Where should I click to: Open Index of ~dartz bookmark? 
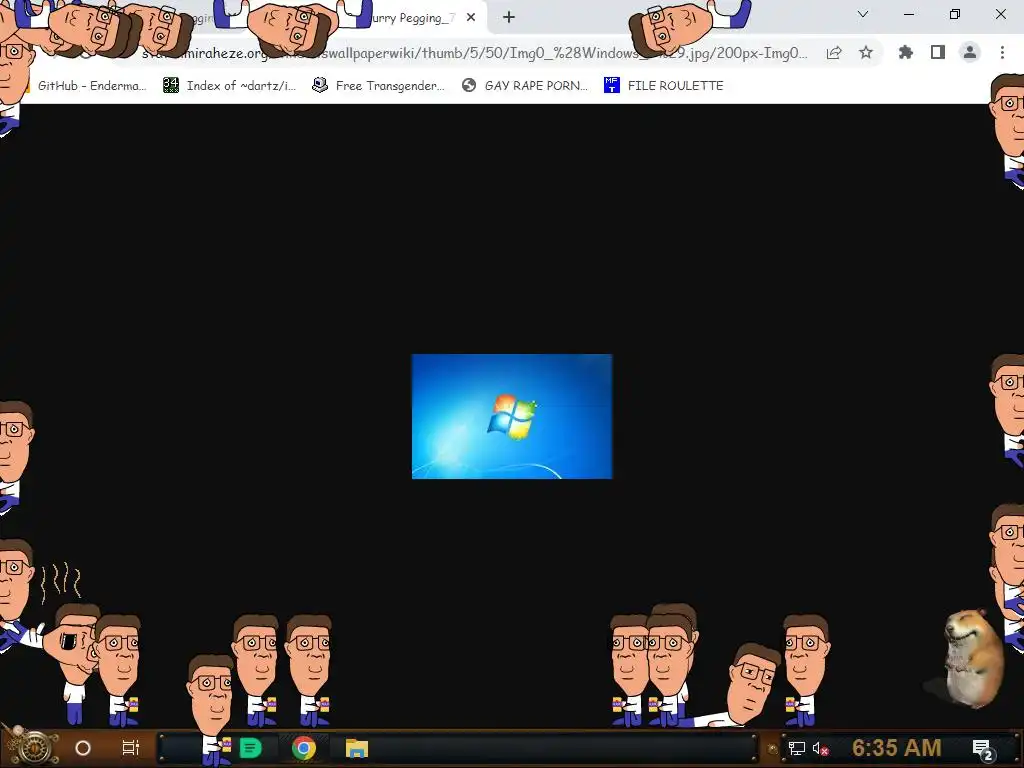click(x=229, y=86)
